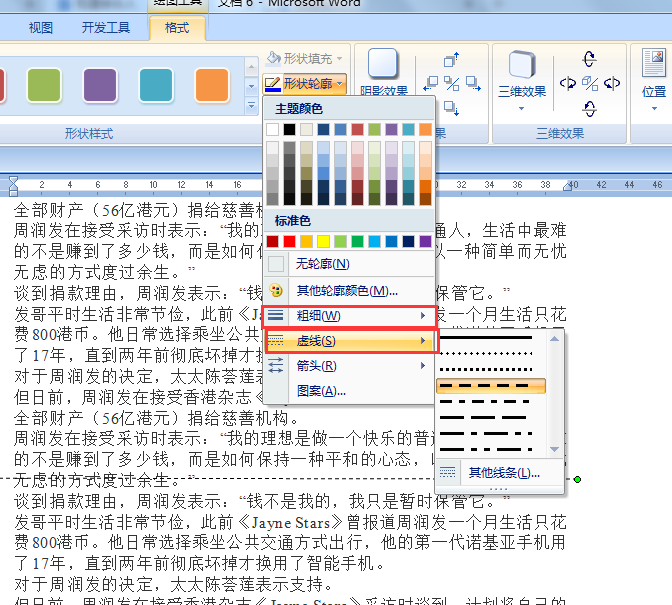Click 无轮廓(N) no outline option
672x605 pixels.
(x=321, y=264)
